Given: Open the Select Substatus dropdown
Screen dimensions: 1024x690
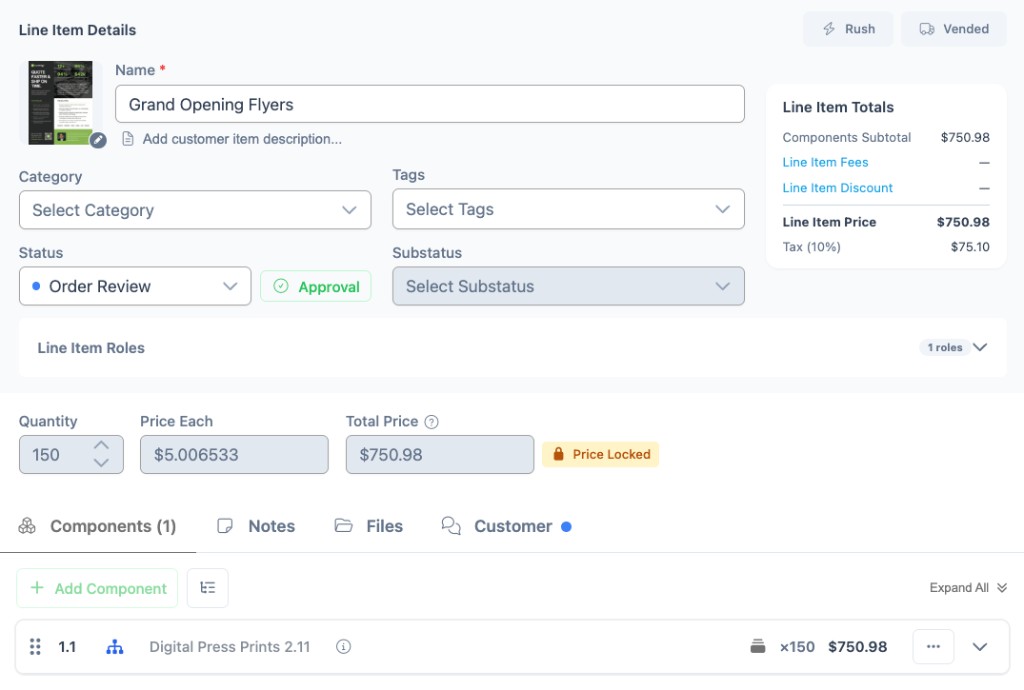Looking at the screenshot, I should tap(568, 286).
